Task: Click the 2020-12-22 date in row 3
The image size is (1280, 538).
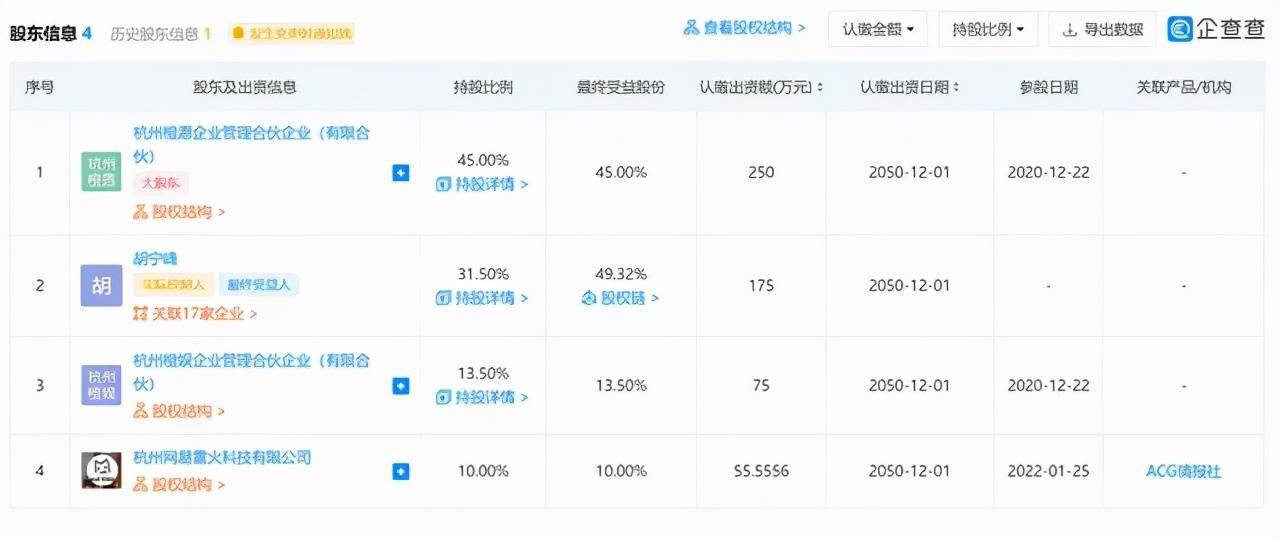Action: click(x=1048, y=385)
